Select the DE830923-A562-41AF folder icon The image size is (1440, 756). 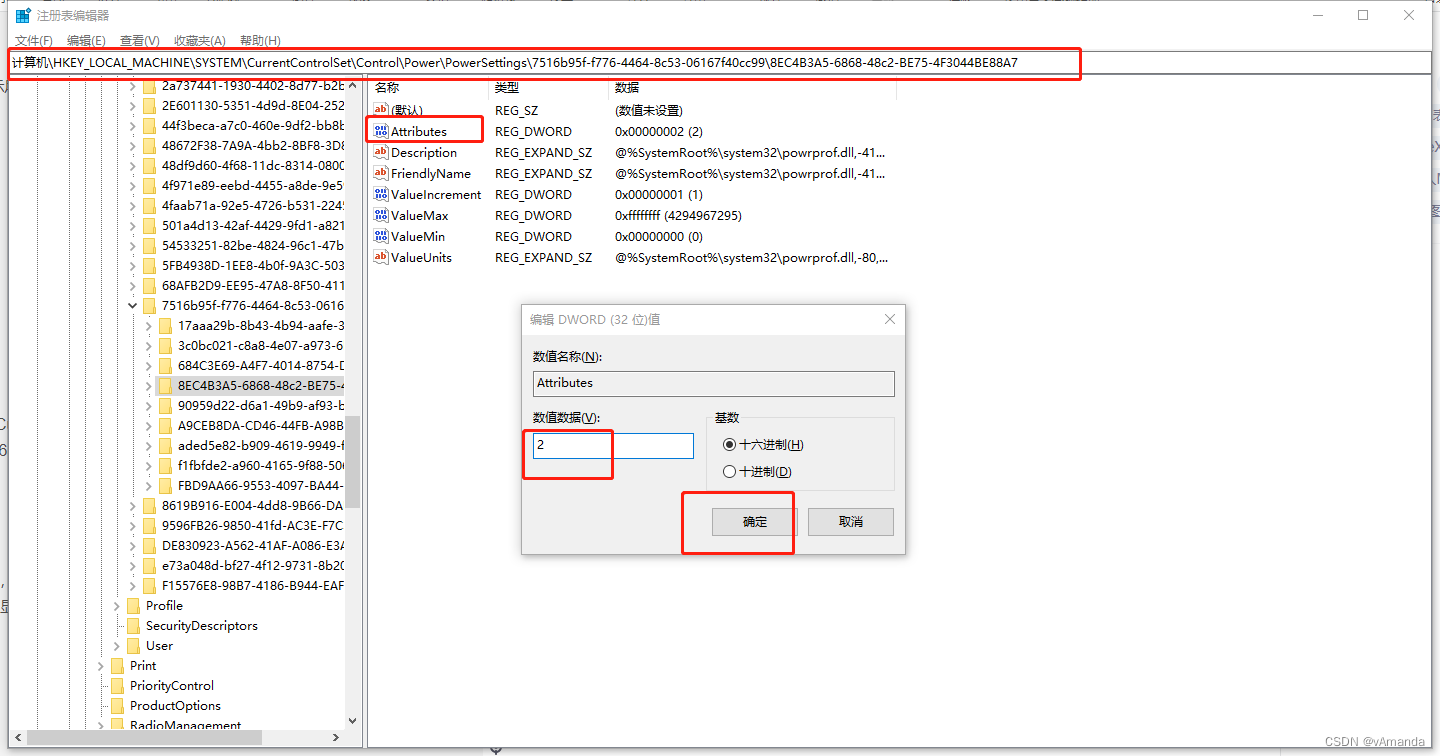tap(150, 545)
